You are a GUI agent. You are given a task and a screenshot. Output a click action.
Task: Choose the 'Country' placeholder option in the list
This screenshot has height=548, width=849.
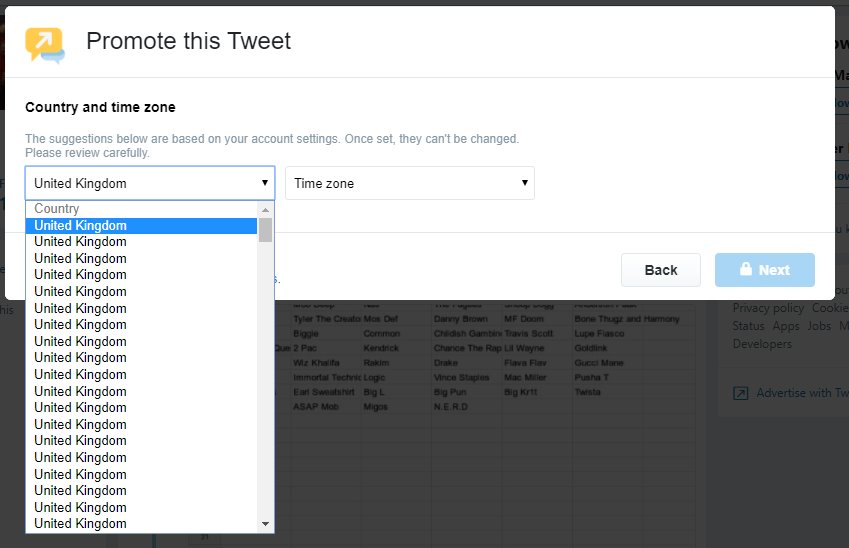141,209
